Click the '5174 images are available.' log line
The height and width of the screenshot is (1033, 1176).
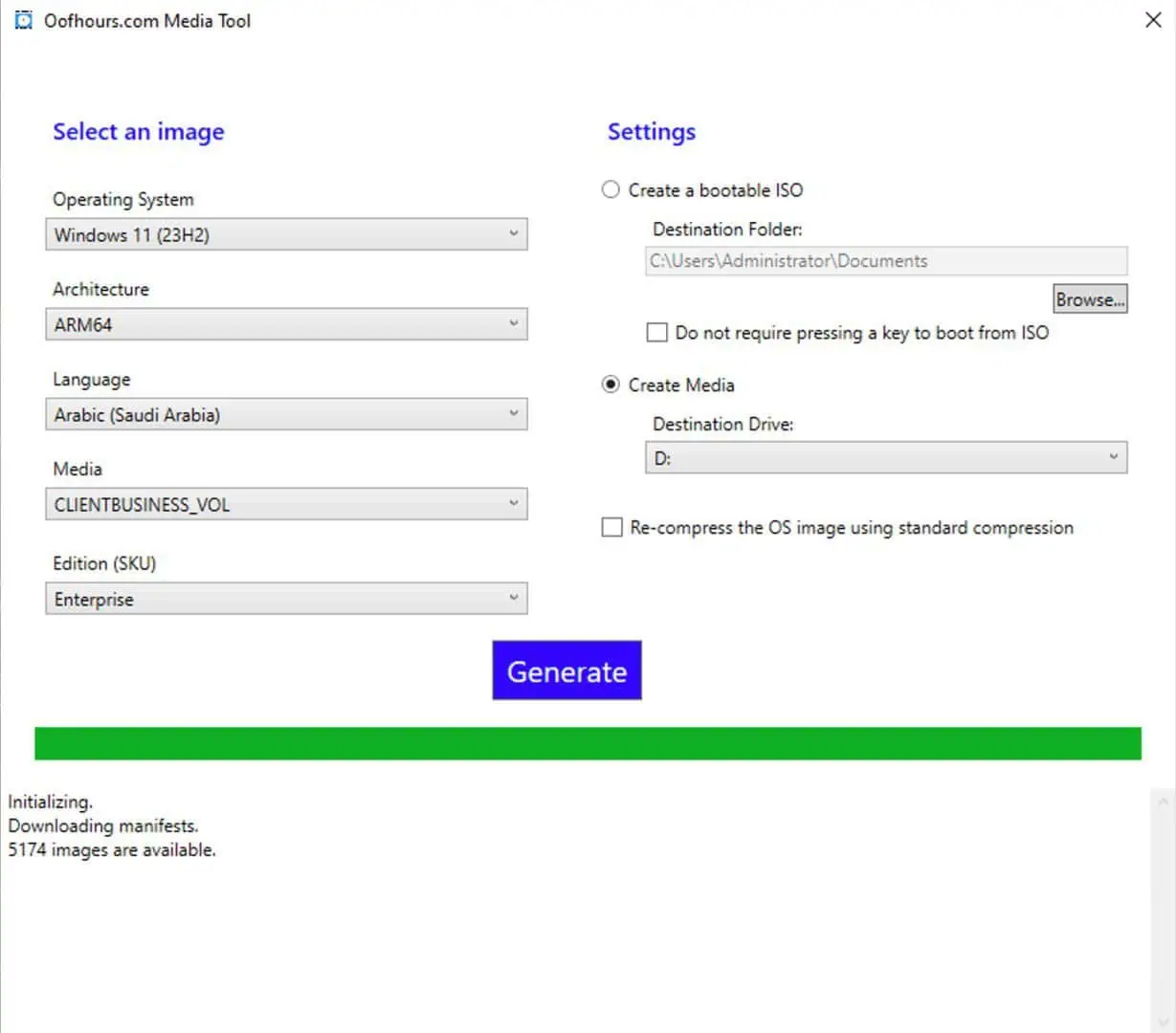pos(112,849)
